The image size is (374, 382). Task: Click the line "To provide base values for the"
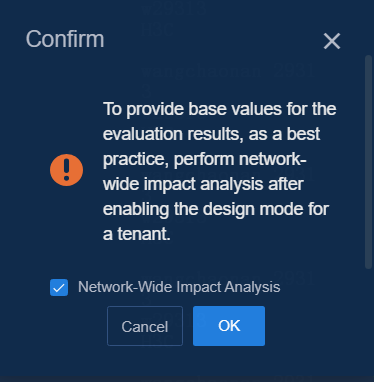(x=220, y=109)
